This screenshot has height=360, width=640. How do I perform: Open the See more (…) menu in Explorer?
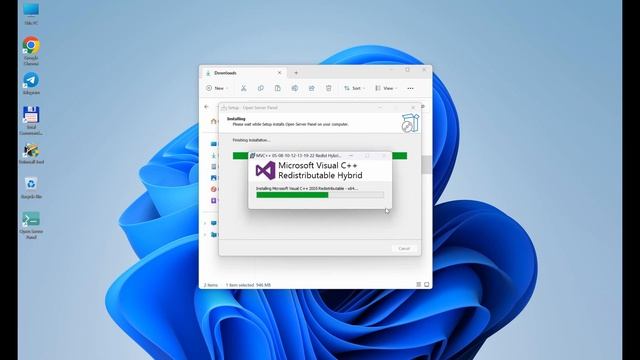(x=410, y=88)
